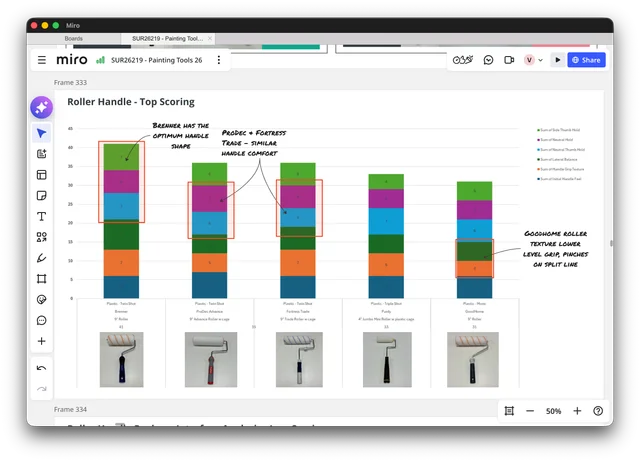Open more tools with the plus icon
The image size is (640, 461).
pyautogui.click(x=42, y=341)
